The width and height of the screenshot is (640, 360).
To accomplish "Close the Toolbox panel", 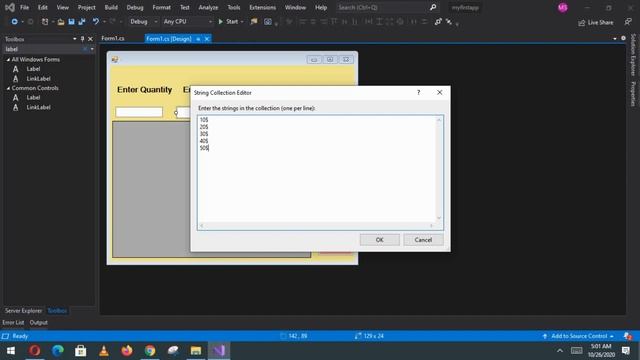I will 91,39.
